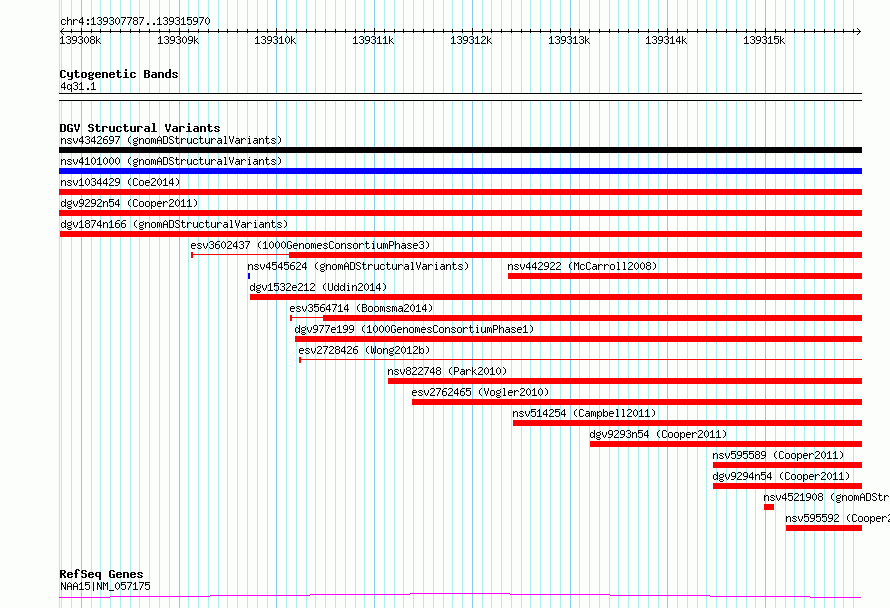
Task: Click the 139315k ruler position
Action: (764, 40)
